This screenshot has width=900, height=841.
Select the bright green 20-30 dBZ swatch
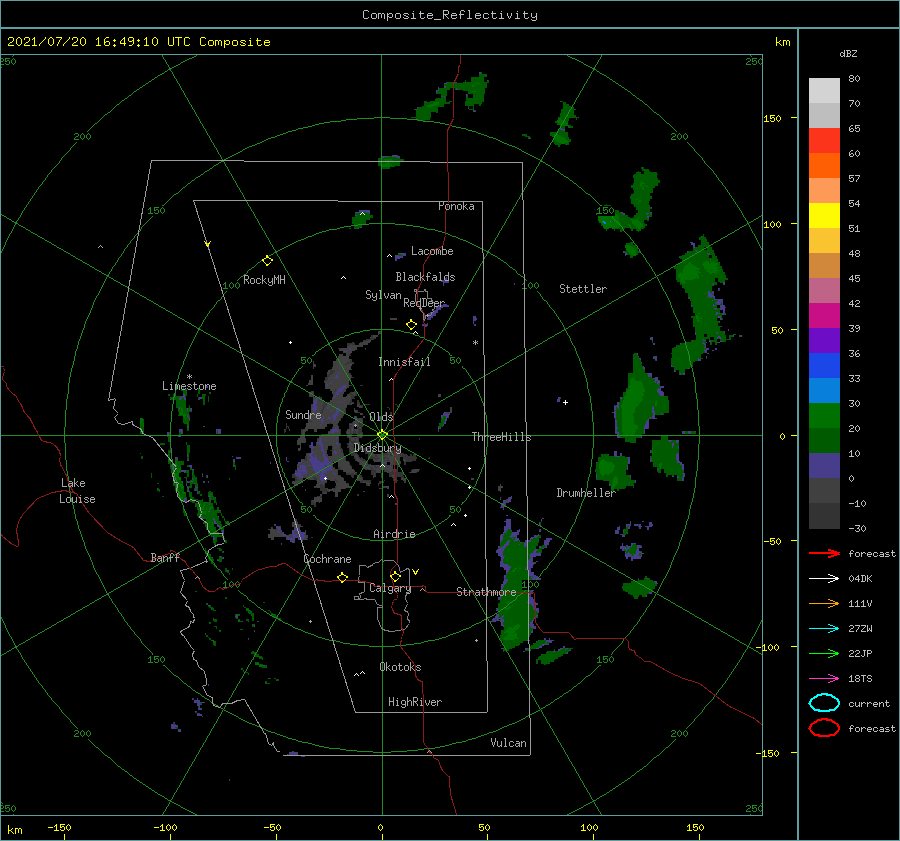pyautogui.click(x=824, y=416)
